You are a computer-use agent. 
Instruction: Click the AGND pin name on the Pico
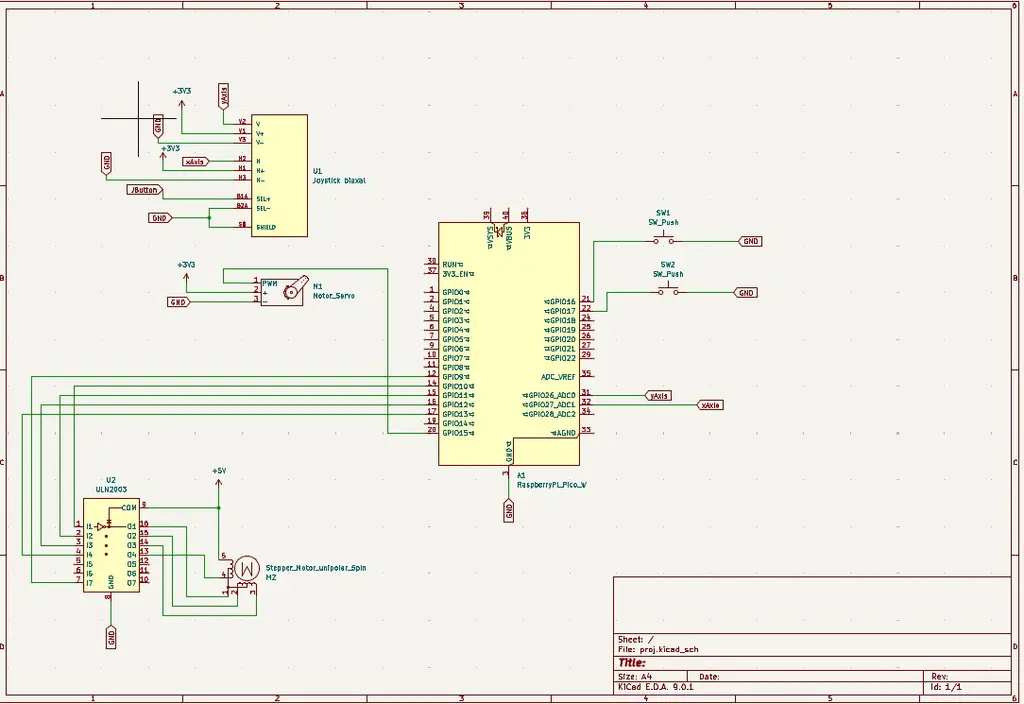click(566, 433)
